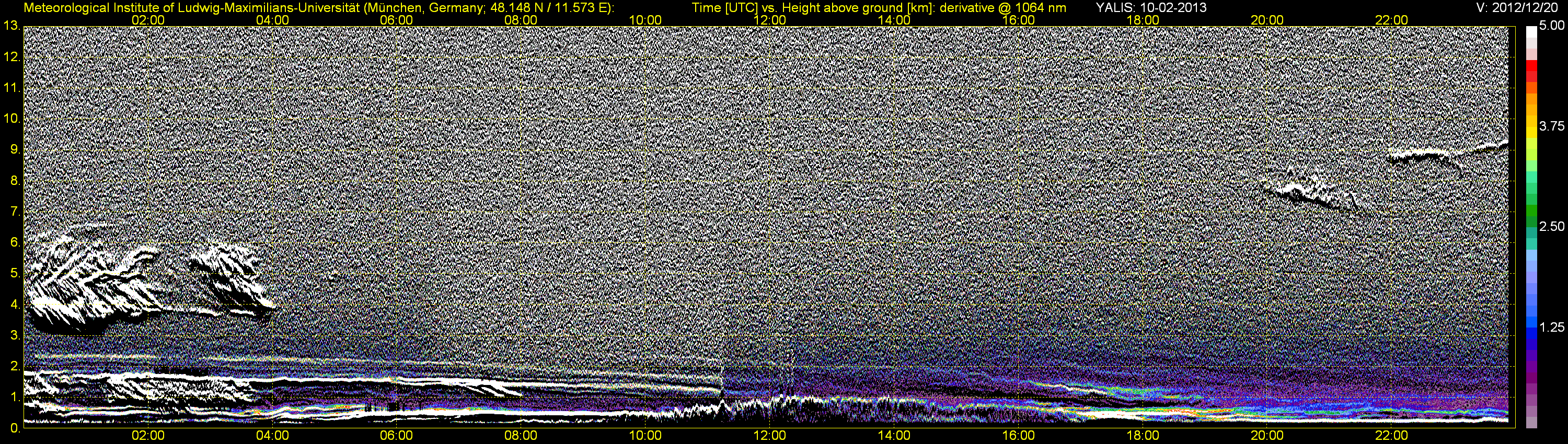Viewport: 1568px width, 444px height.
Task: Click the 9 km height axis label
Action: [15, 149]
